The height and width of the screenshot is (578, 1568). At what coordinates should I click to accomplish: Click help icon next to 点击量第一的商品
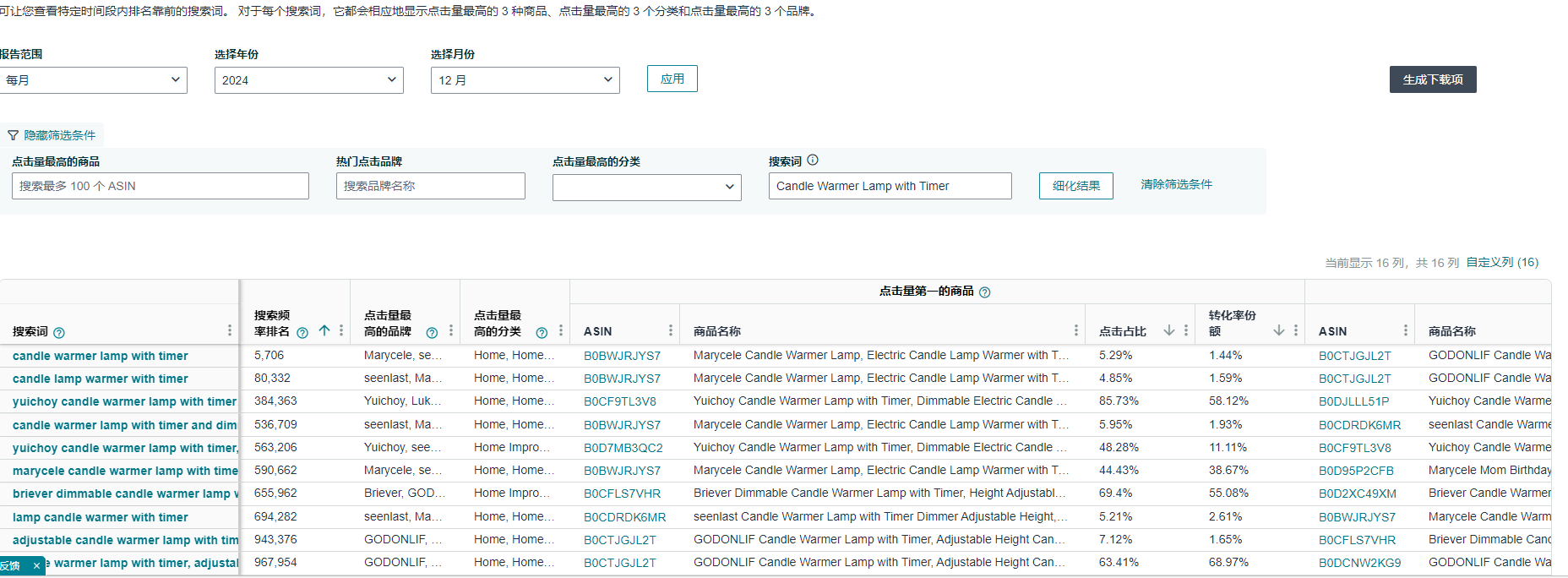985,292
